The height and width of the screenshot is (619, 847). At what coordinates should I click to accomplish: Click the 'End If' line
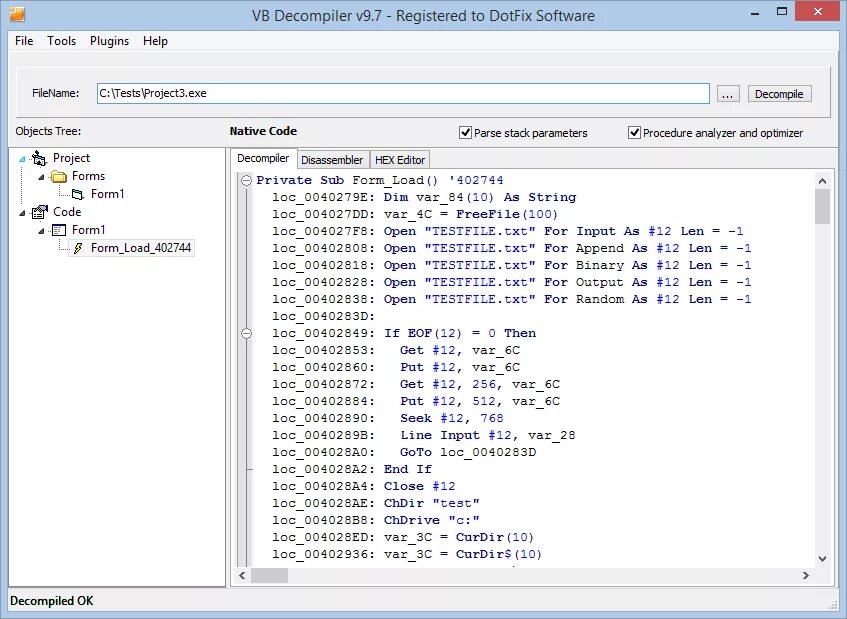[x=352, y=469]
